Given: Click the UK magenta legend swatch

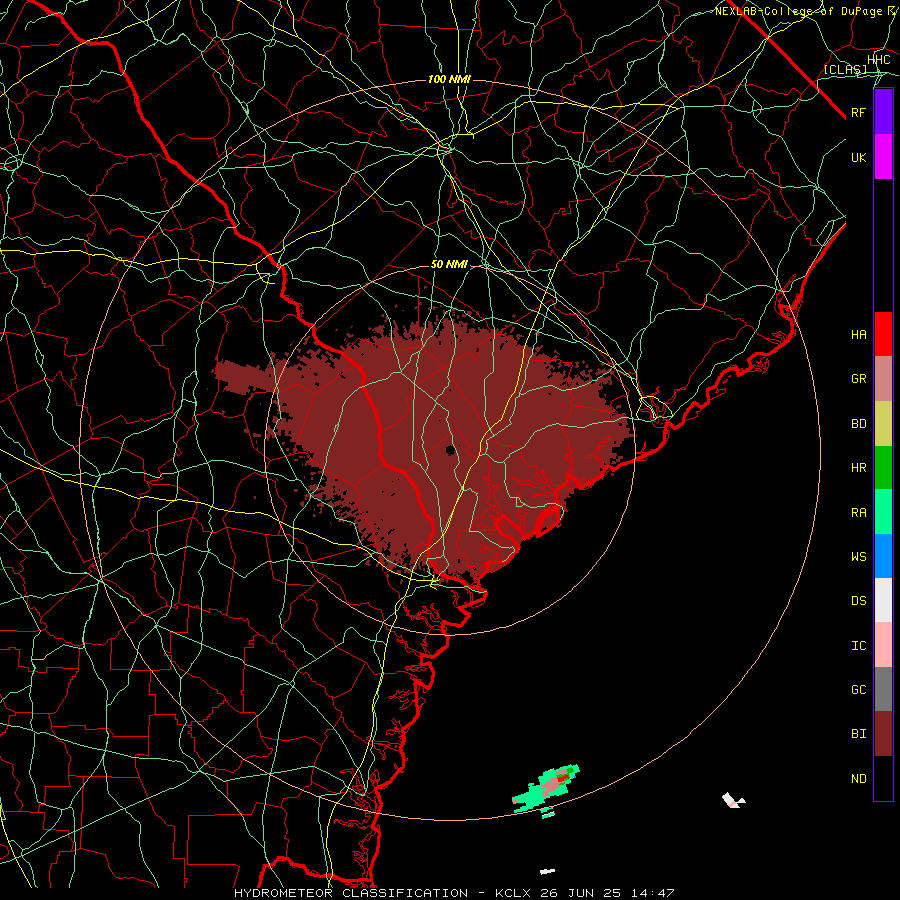Looking at the screenshot, I should [x=883, y=157].
